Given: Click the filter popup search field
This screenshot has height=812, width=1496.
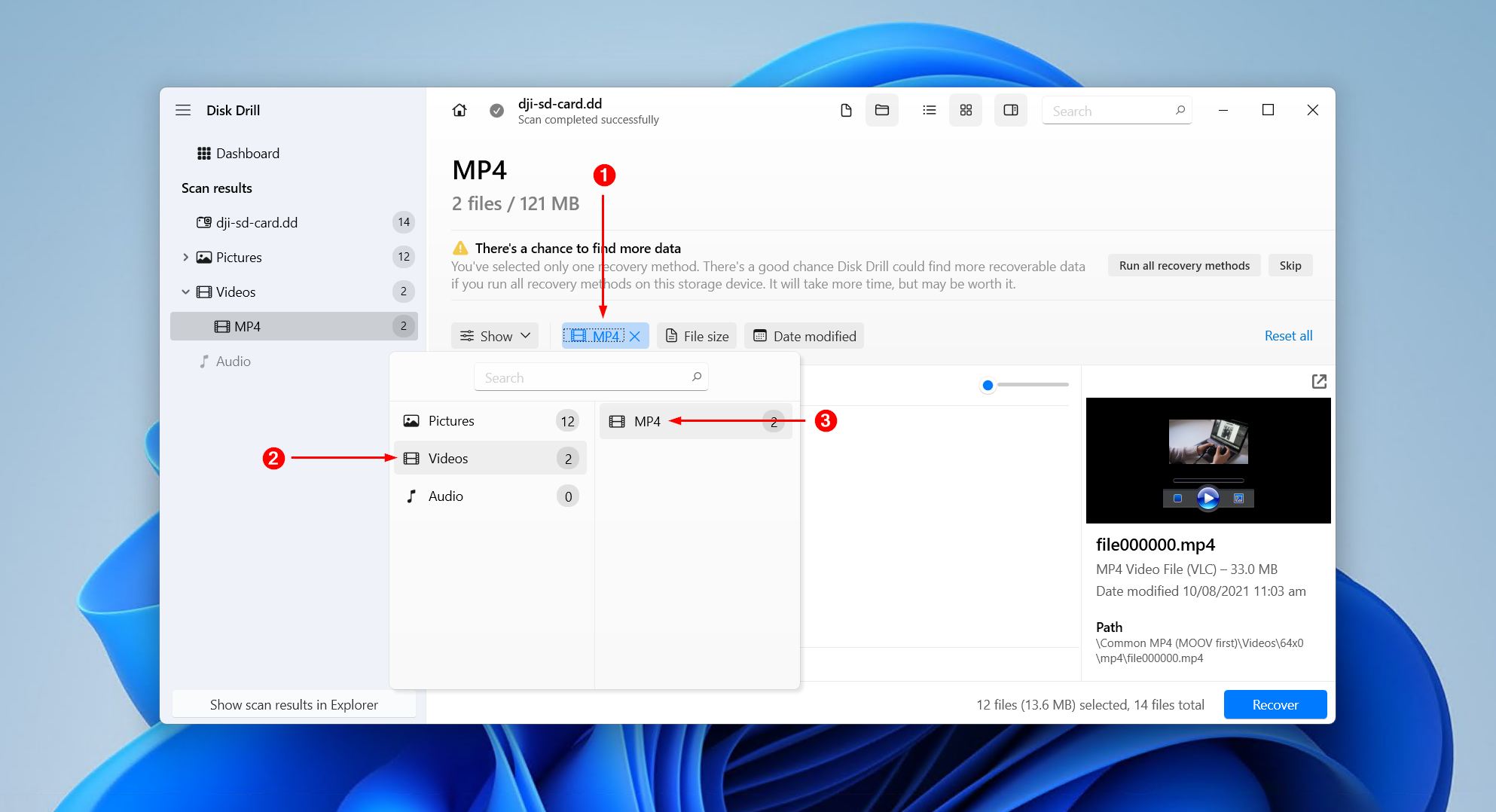Looking at the screenshot, I should click(591, 377).
